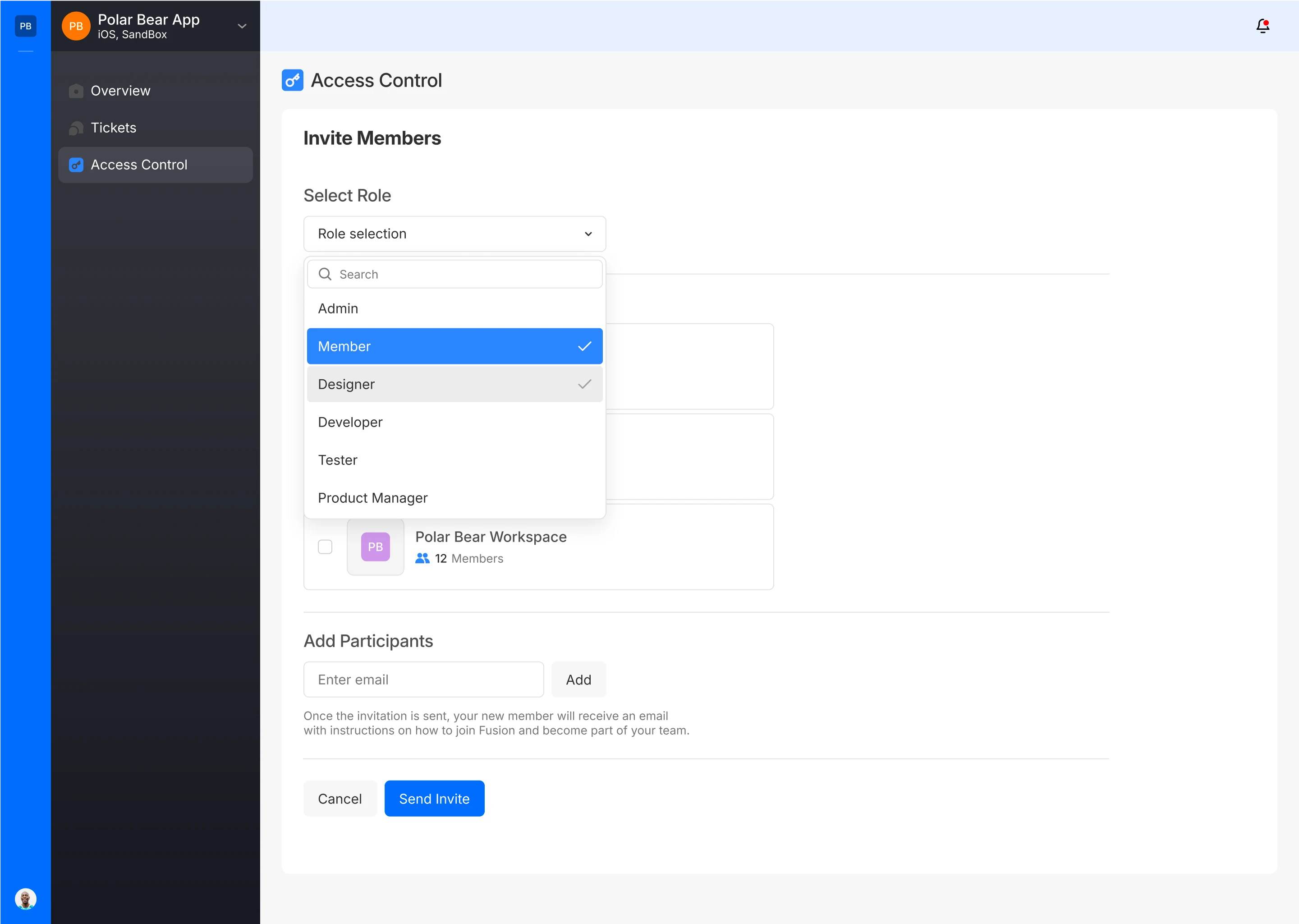Click the search magnifier icon in dropdown
1299x924 pixels.
coord(325,274)
